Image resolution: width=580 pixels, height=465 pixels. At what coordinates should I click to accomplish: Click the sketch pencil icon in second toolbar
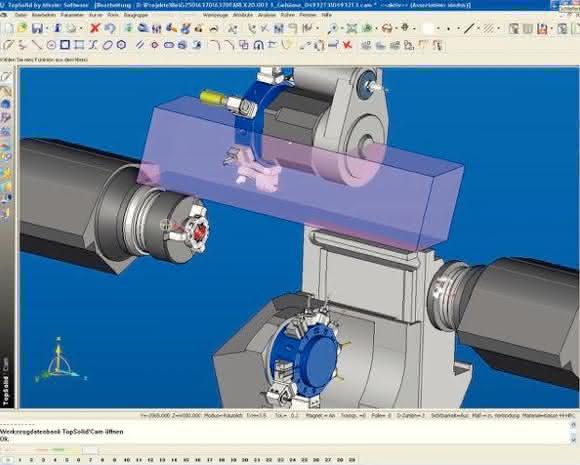(8, 45)
